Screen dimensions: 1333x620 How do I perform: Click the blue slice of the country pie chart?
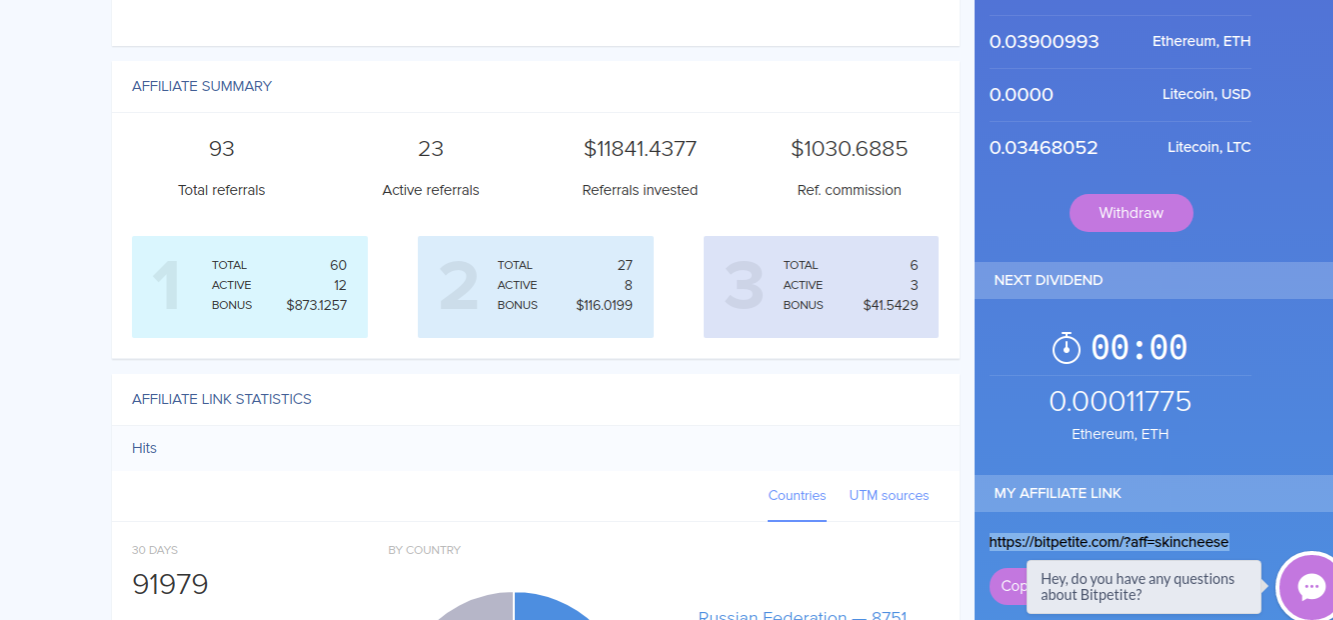550,607
